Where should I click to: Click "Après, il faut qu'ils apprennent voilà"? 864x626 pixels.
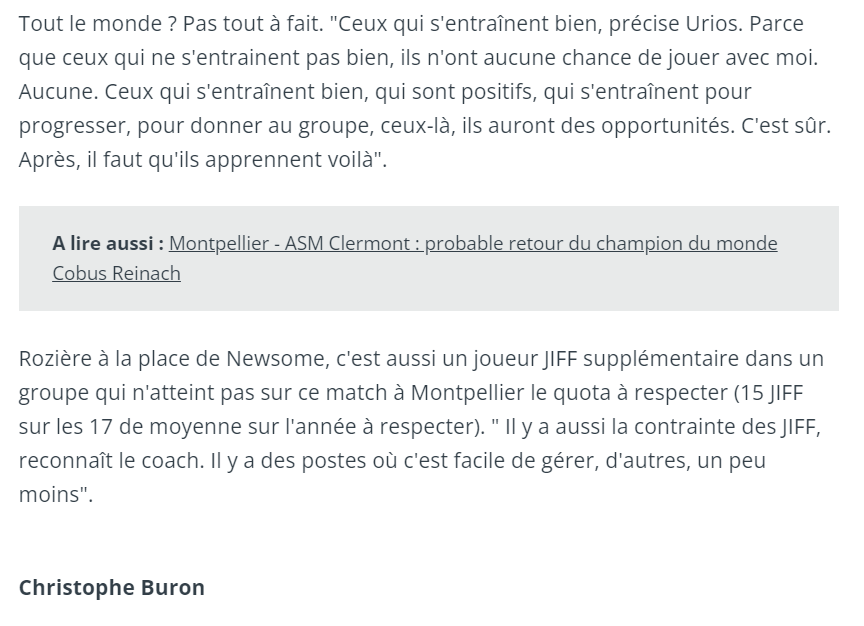pyautogui.click(x=198, y=160)
